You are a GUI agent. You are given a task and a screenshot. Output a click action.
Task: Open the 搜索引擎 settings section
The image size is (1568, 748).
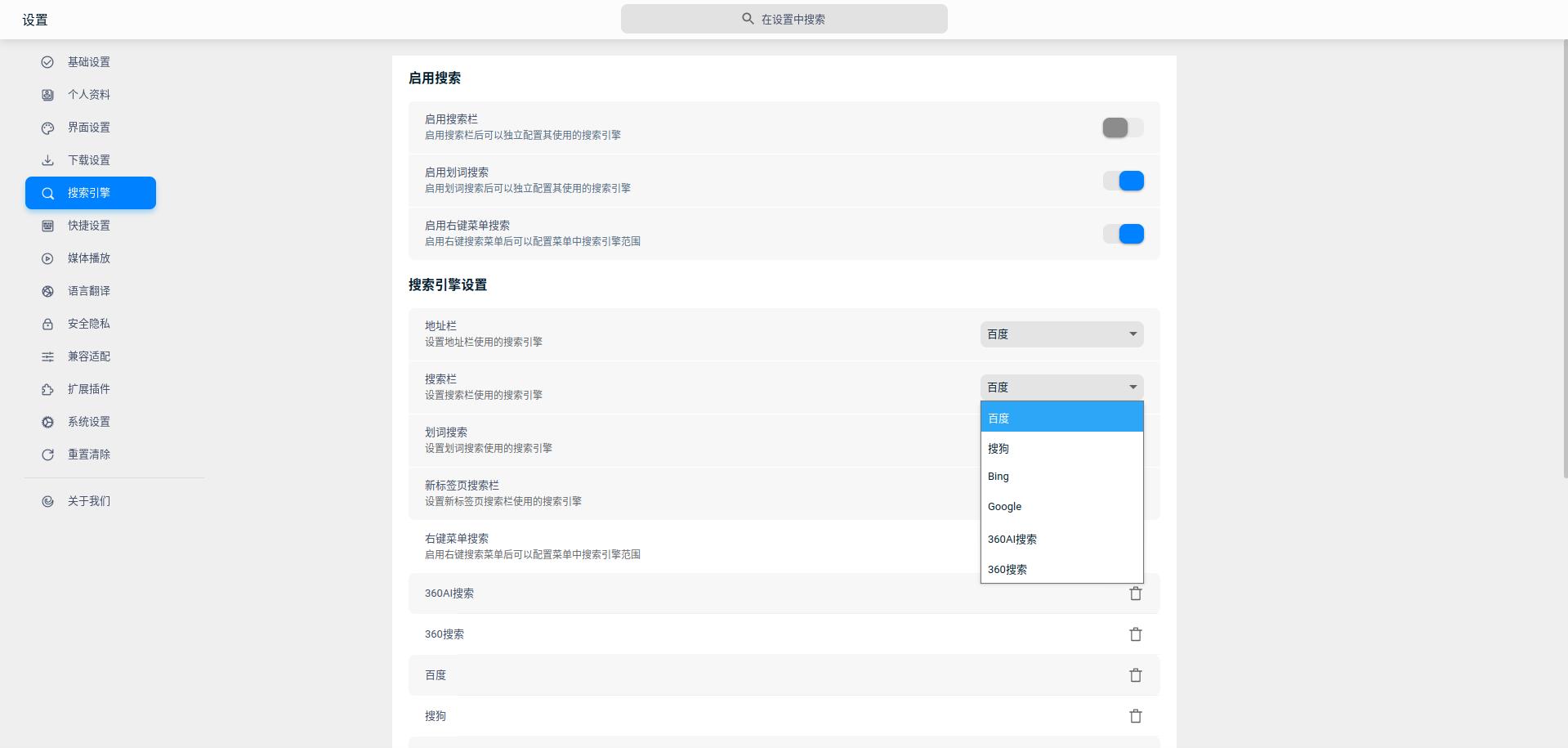pyautogui.click(x=91, y=193)
